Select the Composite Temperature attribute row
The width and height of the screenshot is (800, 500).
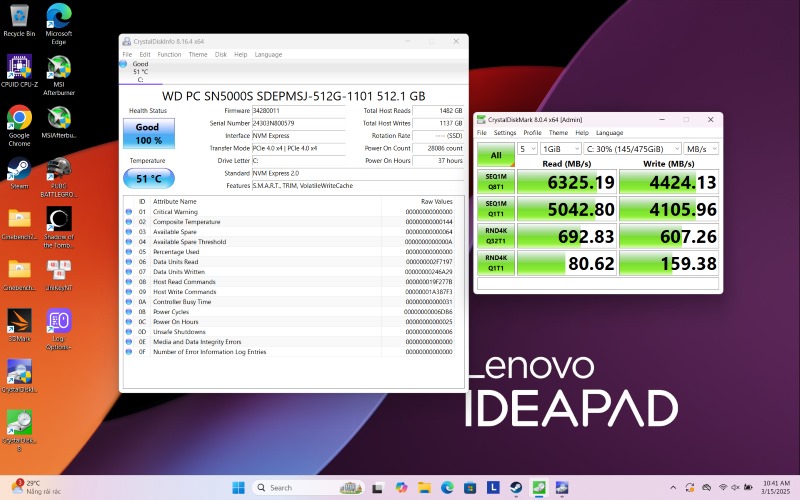289,222
